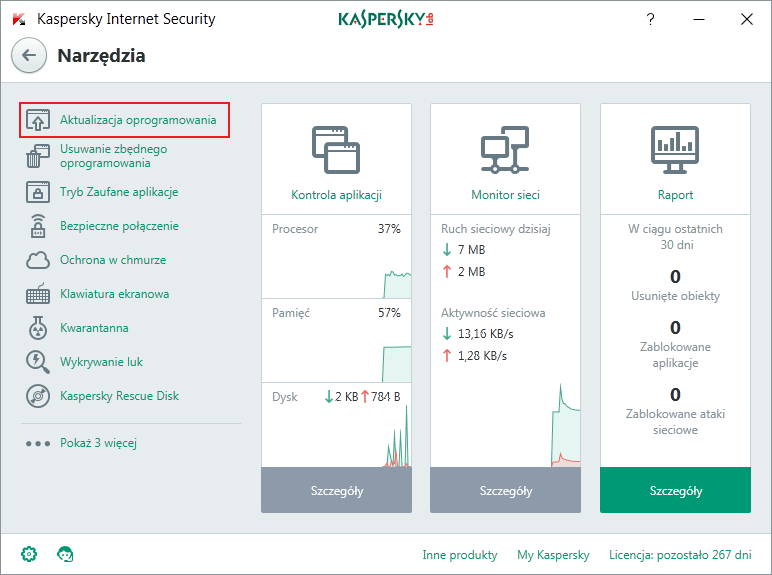This screenshot has width=772, height=575.
Task: Click the Aktualizacja oprogramowania upload icon
Action: pos(38,120)
